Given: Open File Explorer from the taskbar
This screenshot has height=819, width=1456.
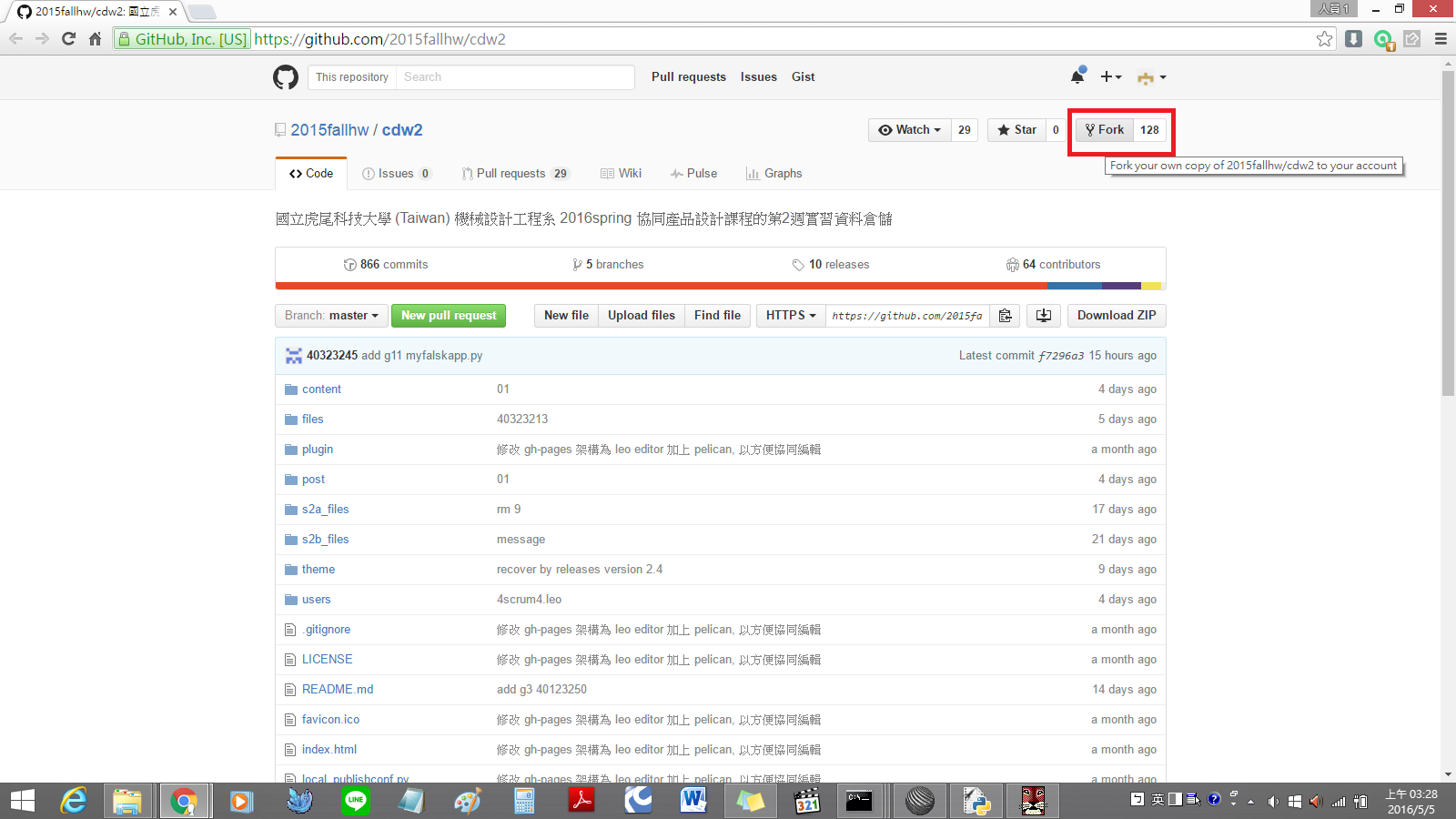Looking at the screenshot, I should (x=127, y=801).
